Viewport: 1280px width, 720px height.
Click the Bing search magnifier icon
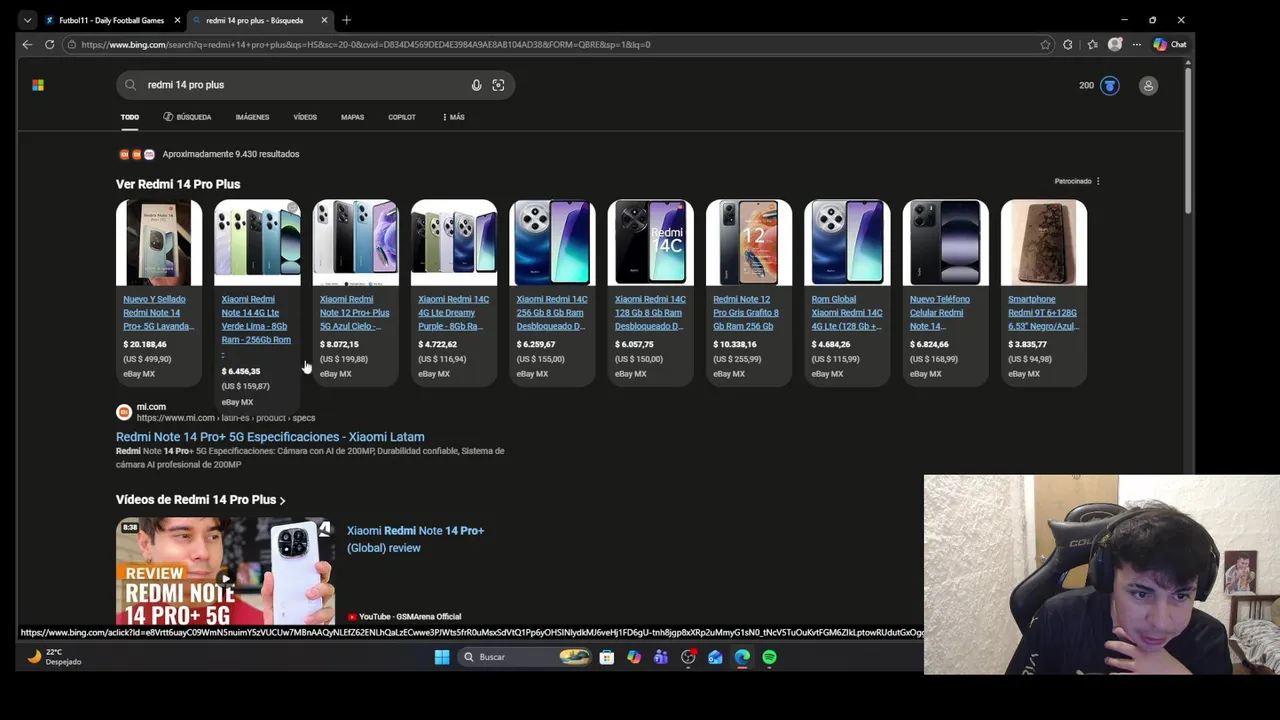pos(130,85)
